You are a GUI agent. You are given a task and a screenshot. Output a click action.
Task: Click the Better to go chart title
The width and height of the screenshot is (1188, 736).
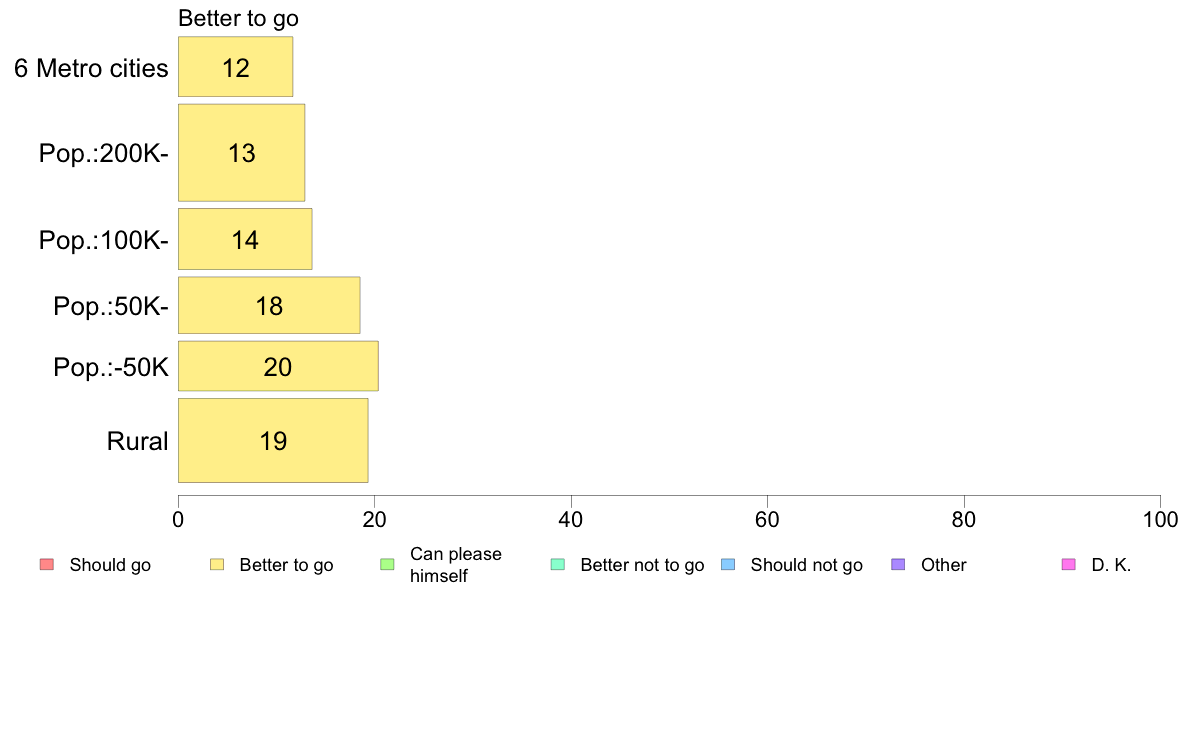coord(239,19)
